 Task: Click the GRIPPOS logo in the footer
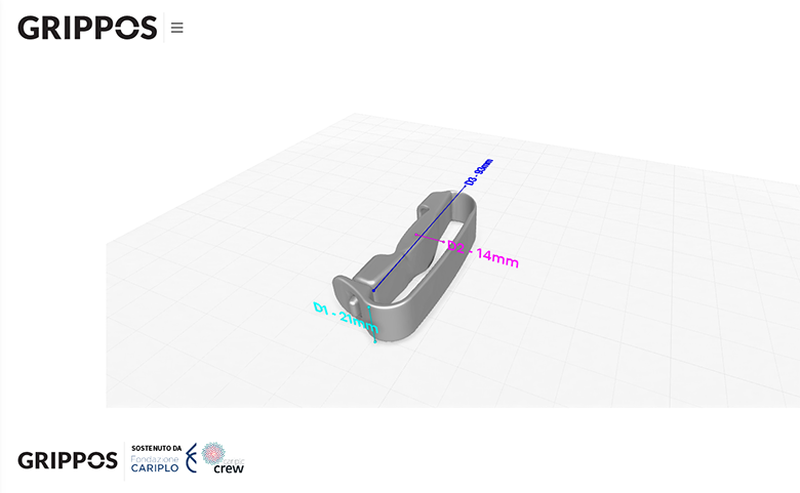tap(67, 461)
